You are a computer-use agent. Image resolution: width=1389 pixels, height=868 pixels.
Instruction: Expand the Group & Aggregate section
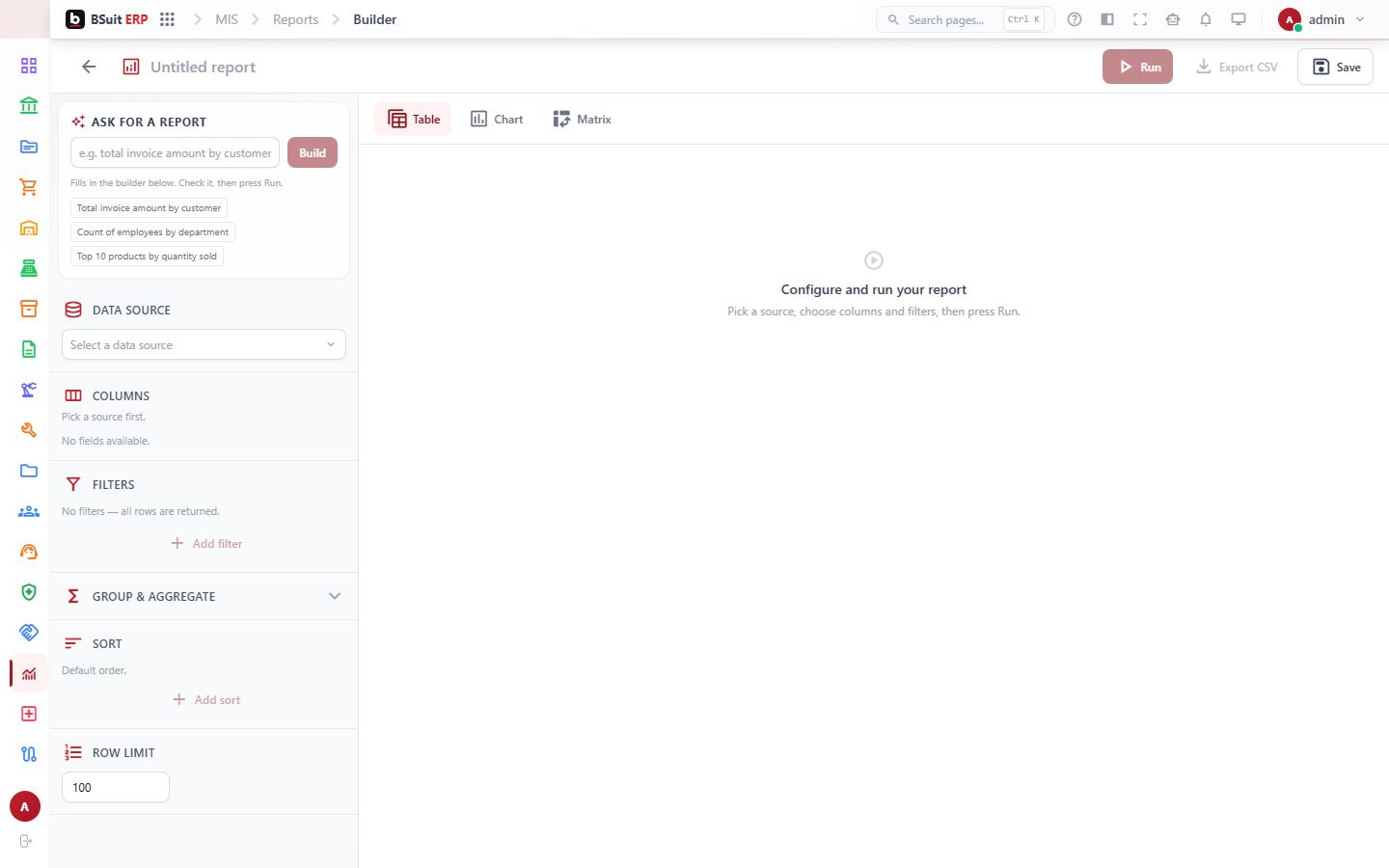pyautogui.click(x=204, y=596)
